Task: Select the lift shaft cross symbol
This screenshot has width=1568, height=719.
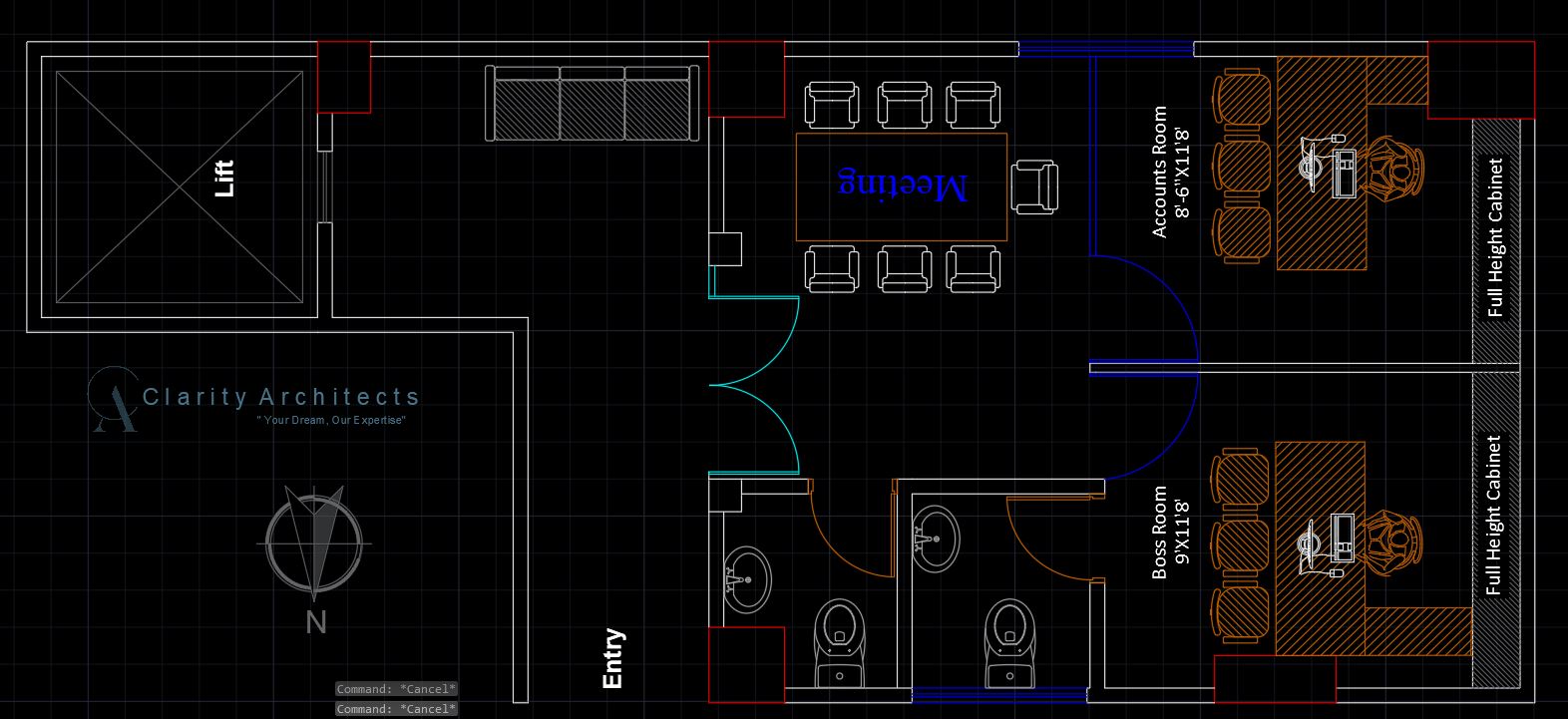Action: tap(179, 186)
